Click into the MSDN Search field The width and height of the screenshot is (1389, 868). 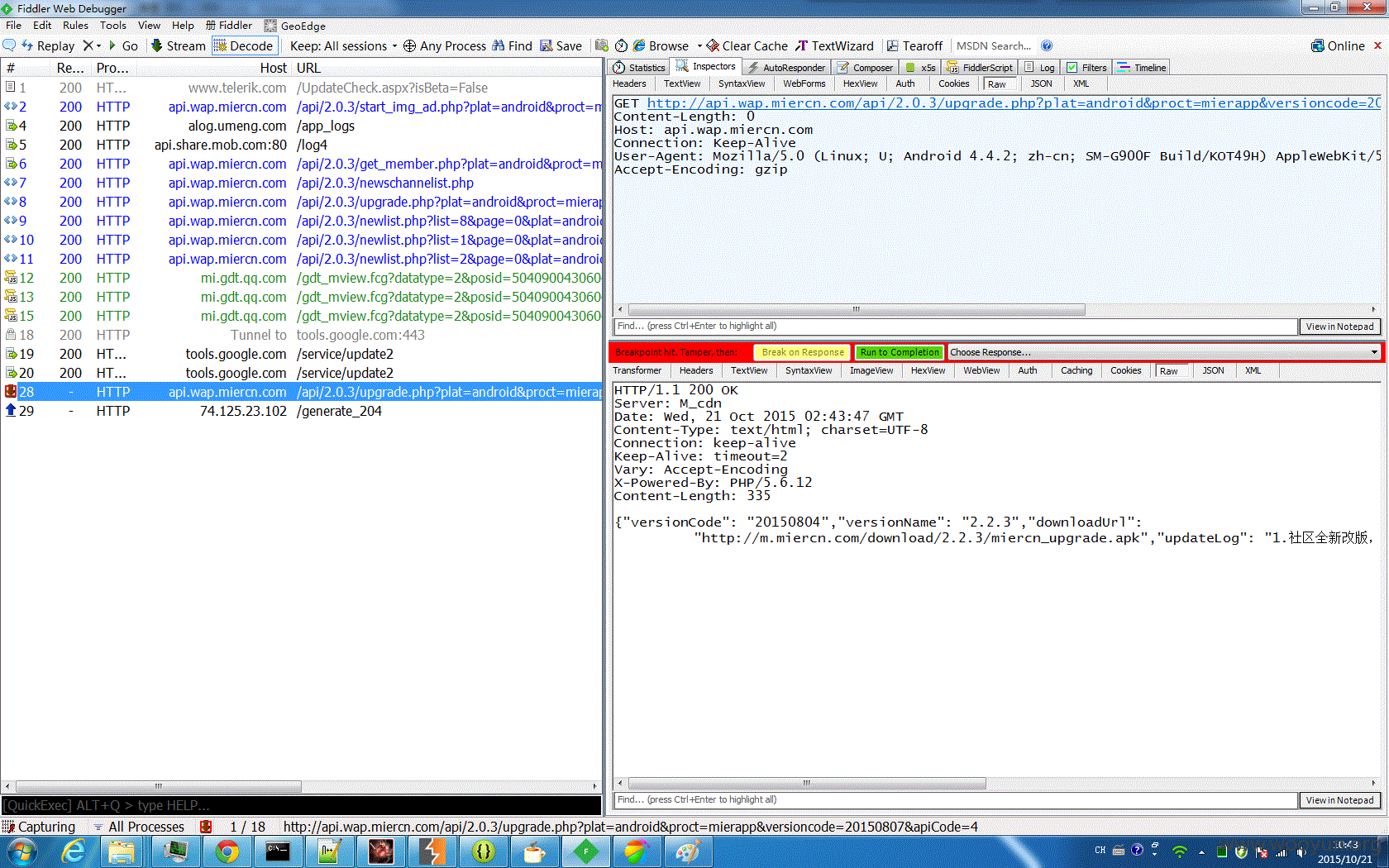click(995, 45)
